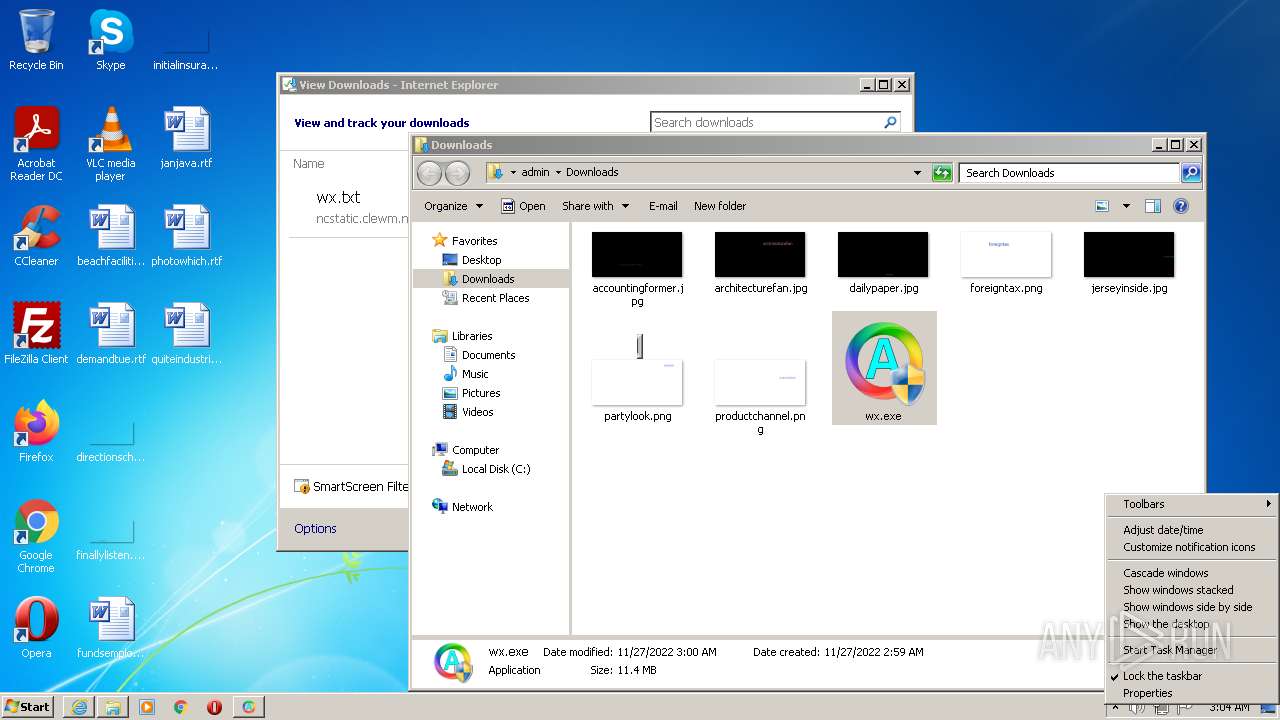
Task: Open Explorer help question mark icon
Action: [x=1180, y=206]
